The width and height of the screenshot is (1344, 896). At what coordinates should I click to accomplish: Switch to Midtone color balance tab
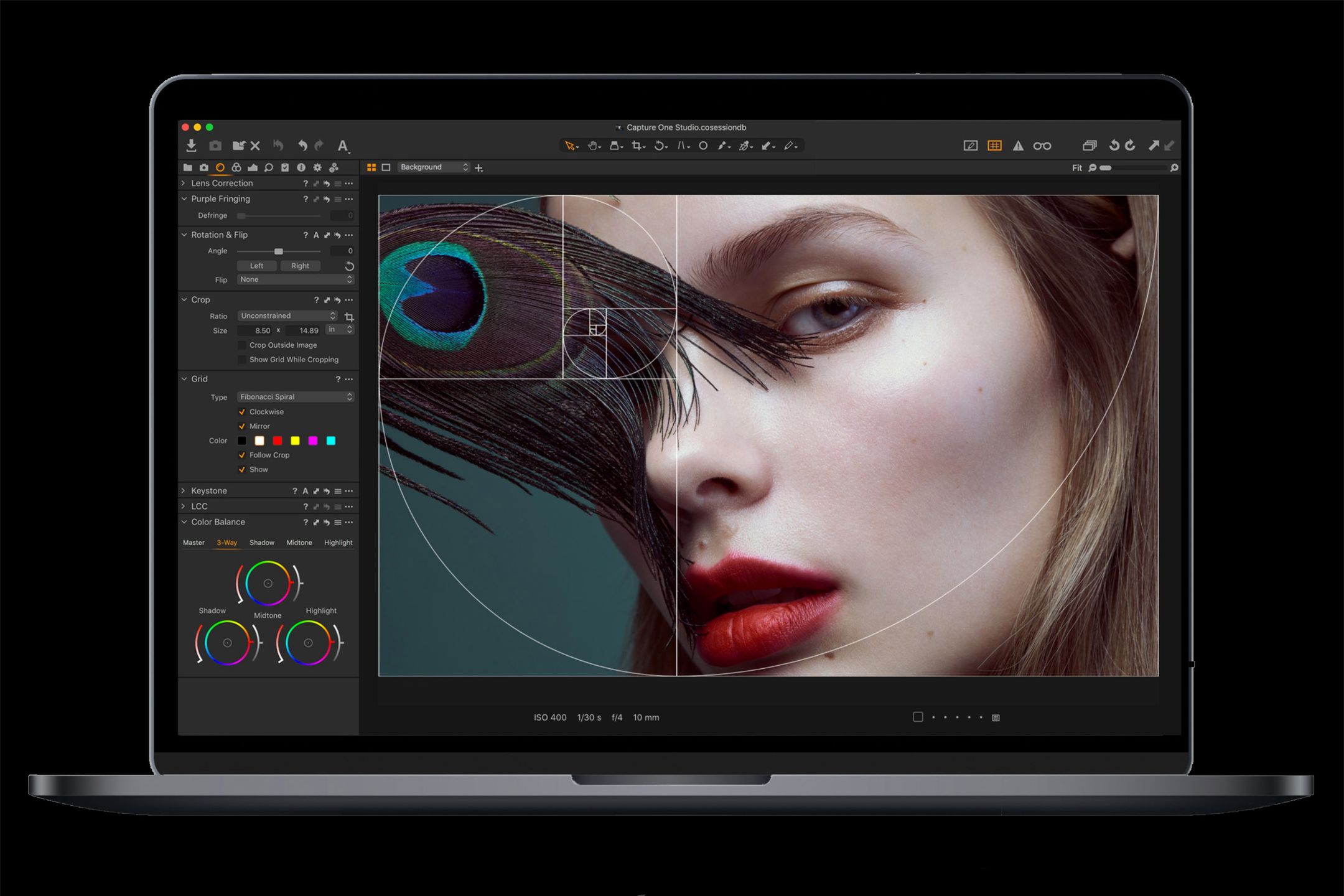click(x=299, y=543)
